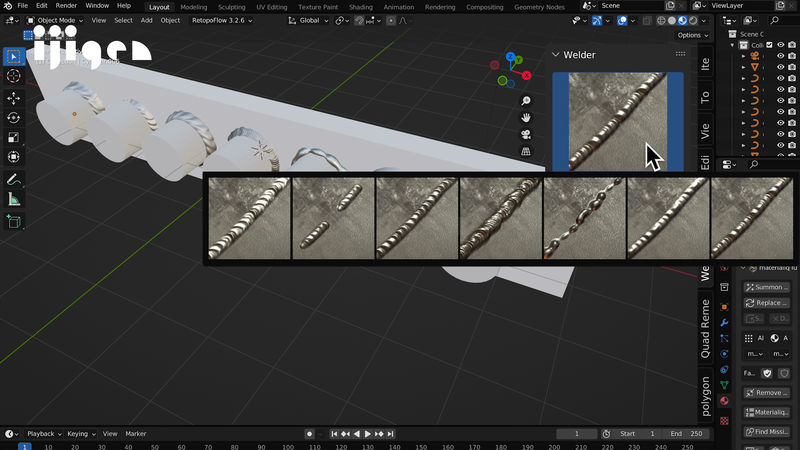The height and width of the screenshot is (450, 800).
Task: Enable the fake user shield toggle
Action: [767, 373]
